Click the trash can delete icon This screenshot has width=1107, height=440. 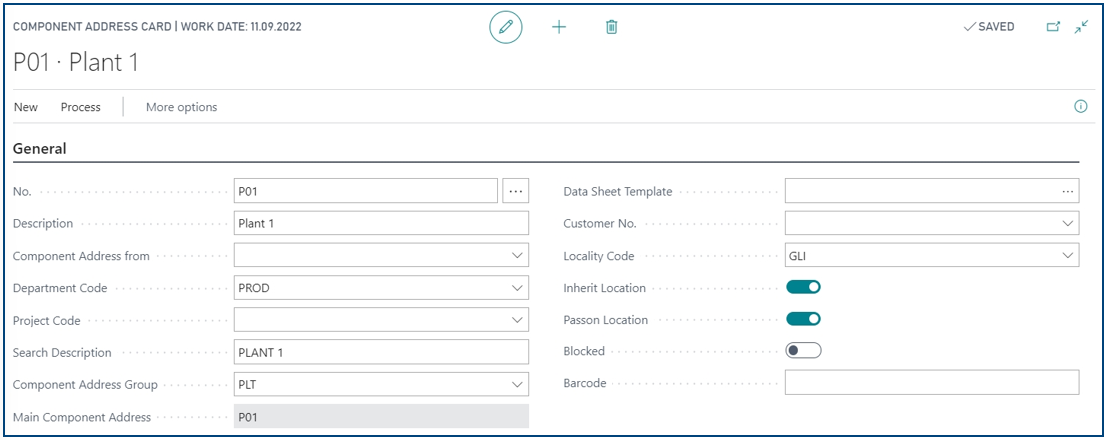coord(611,28)
